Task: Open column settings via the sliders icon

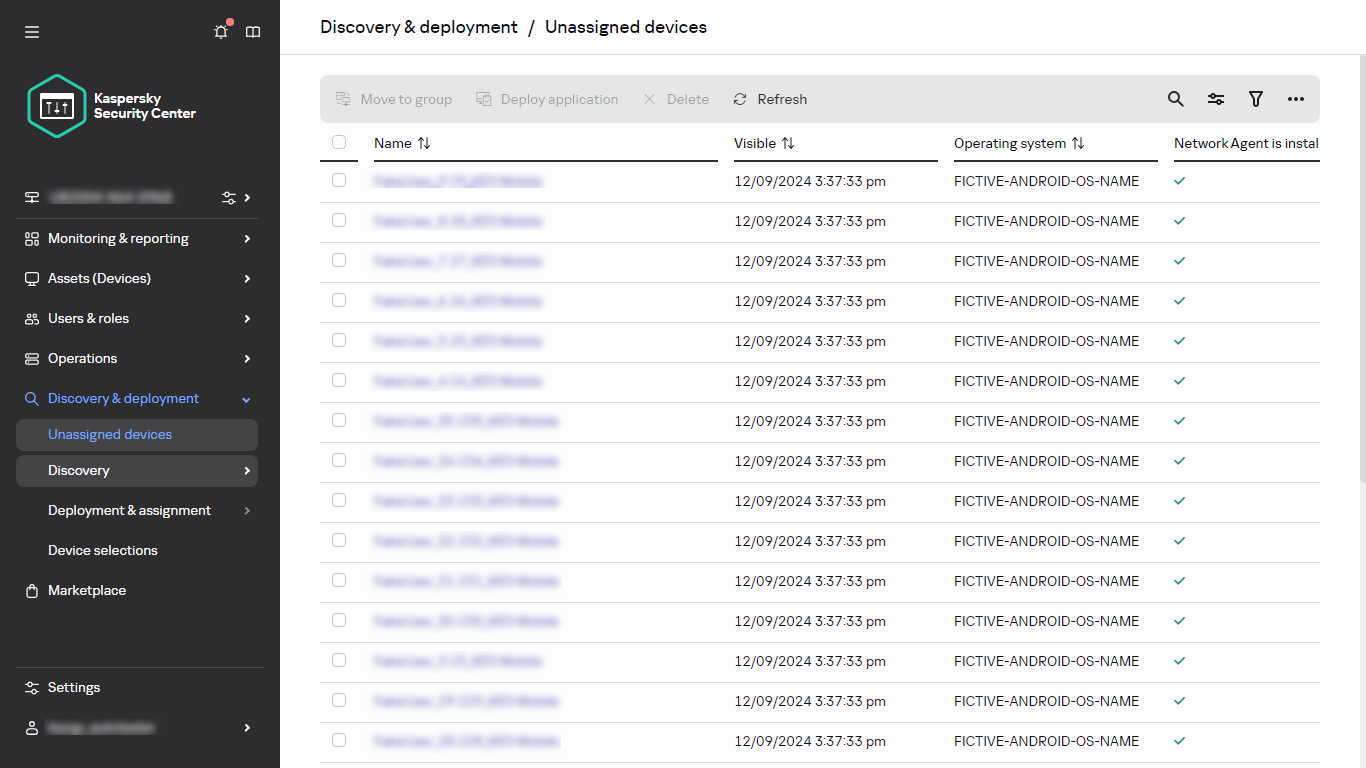Action: coord(1216,99)
